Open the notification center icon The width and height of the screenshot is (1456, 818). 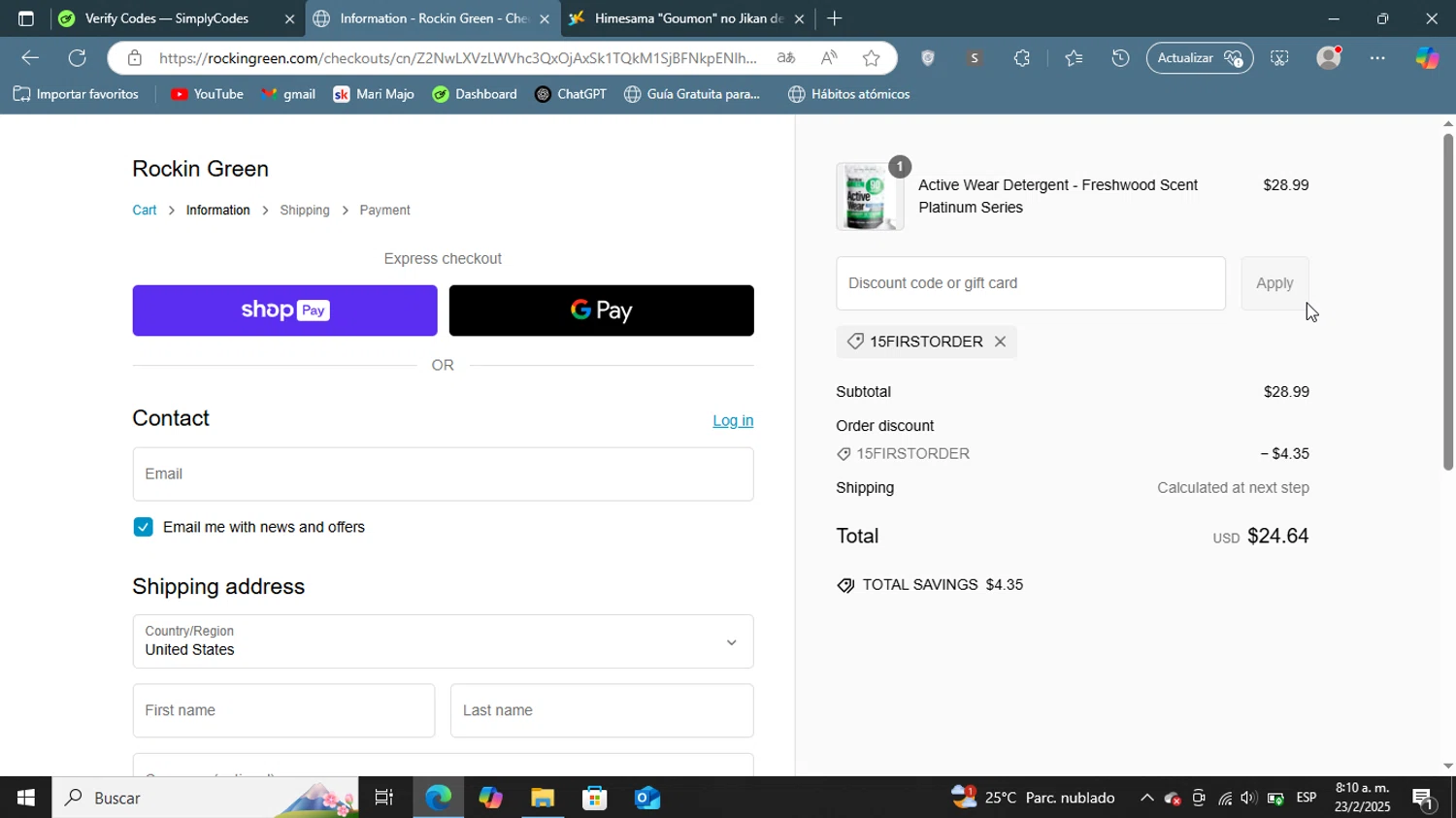pos(1424,799)
